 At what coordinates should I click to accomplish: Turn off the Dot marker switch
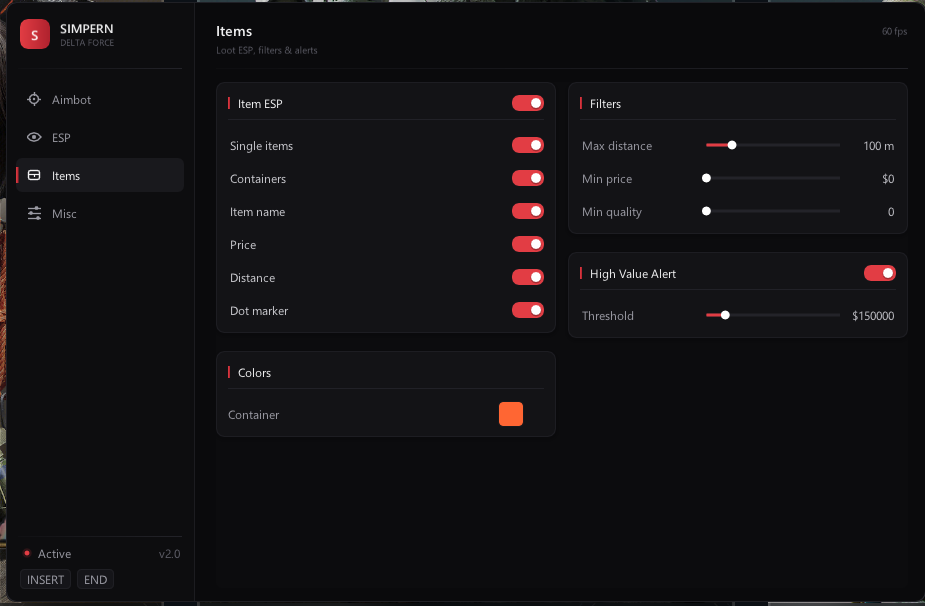tap(527, 310)
